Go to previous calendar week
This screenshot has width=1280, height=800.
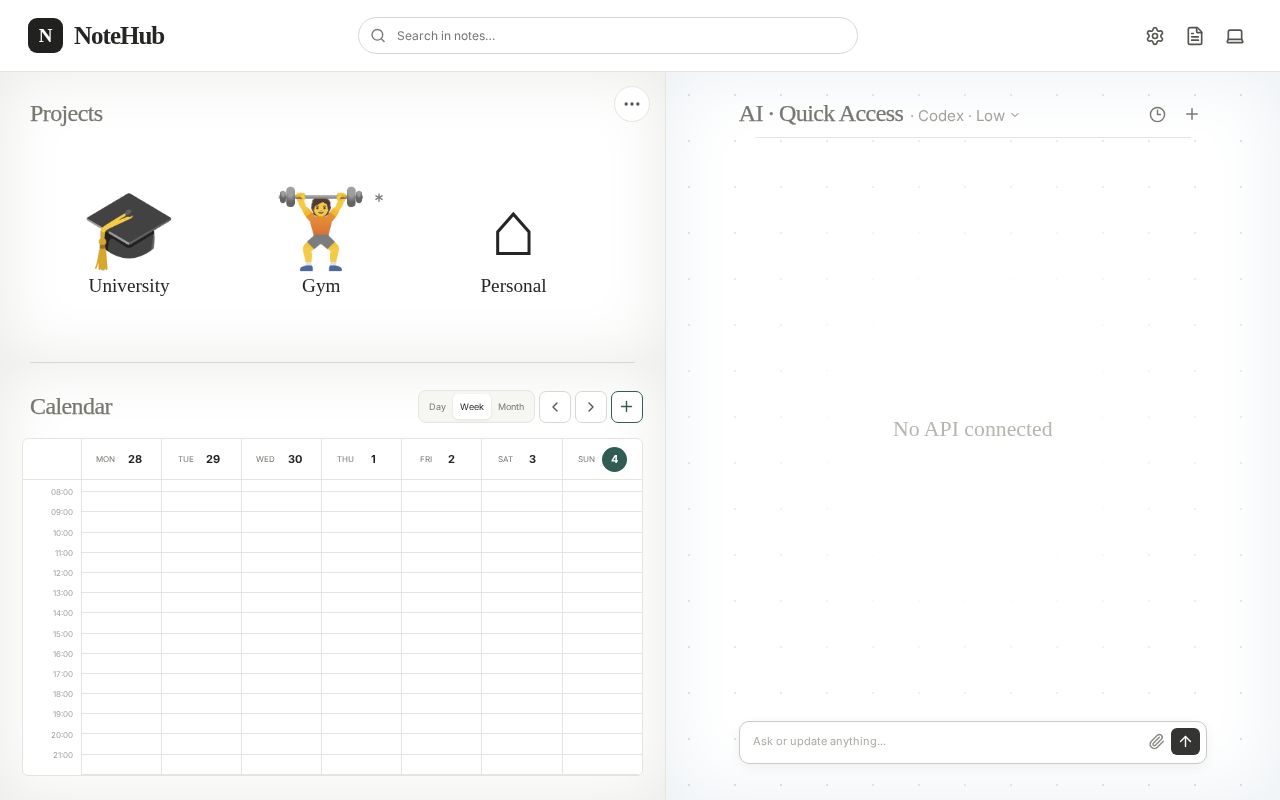(555, 407)
